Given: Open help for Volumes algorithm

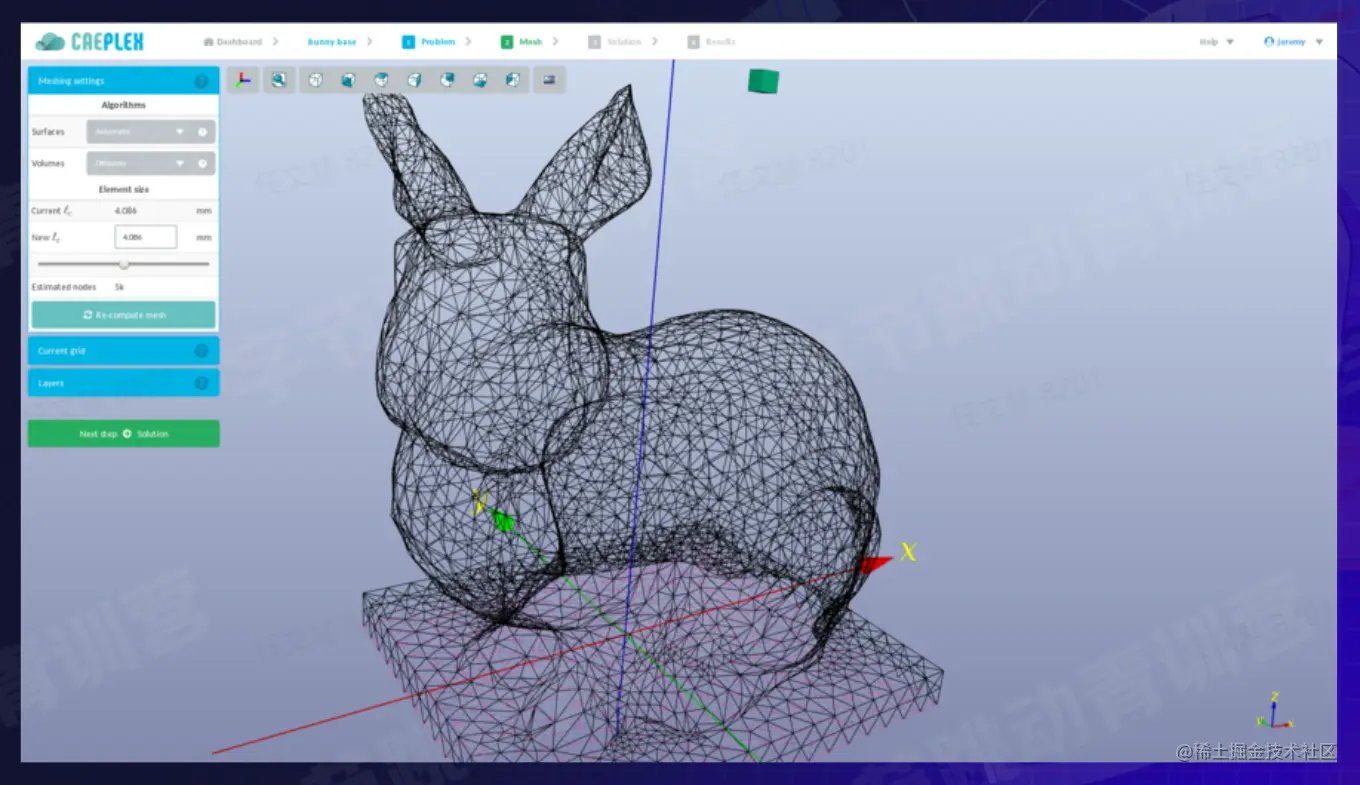Looking at the screenshot, I should 202,163.
